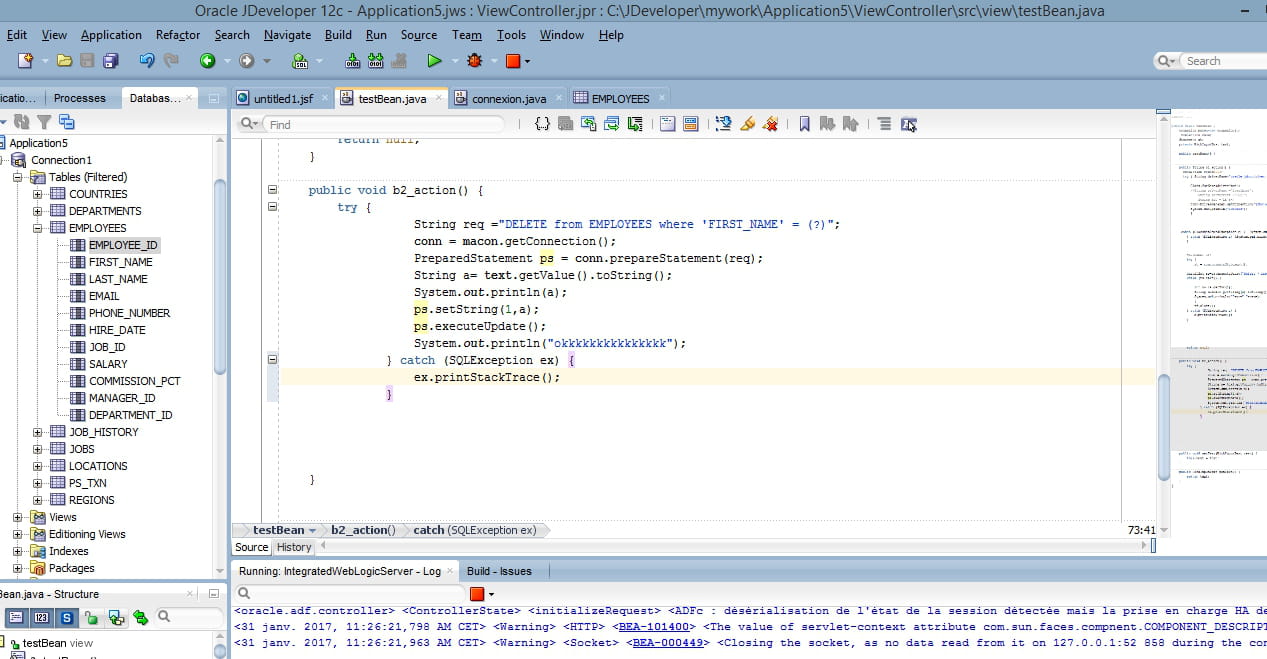Open a file with the yellow folder icon
This screenshot has height=659, width=1267.
(x=65, y=61)
